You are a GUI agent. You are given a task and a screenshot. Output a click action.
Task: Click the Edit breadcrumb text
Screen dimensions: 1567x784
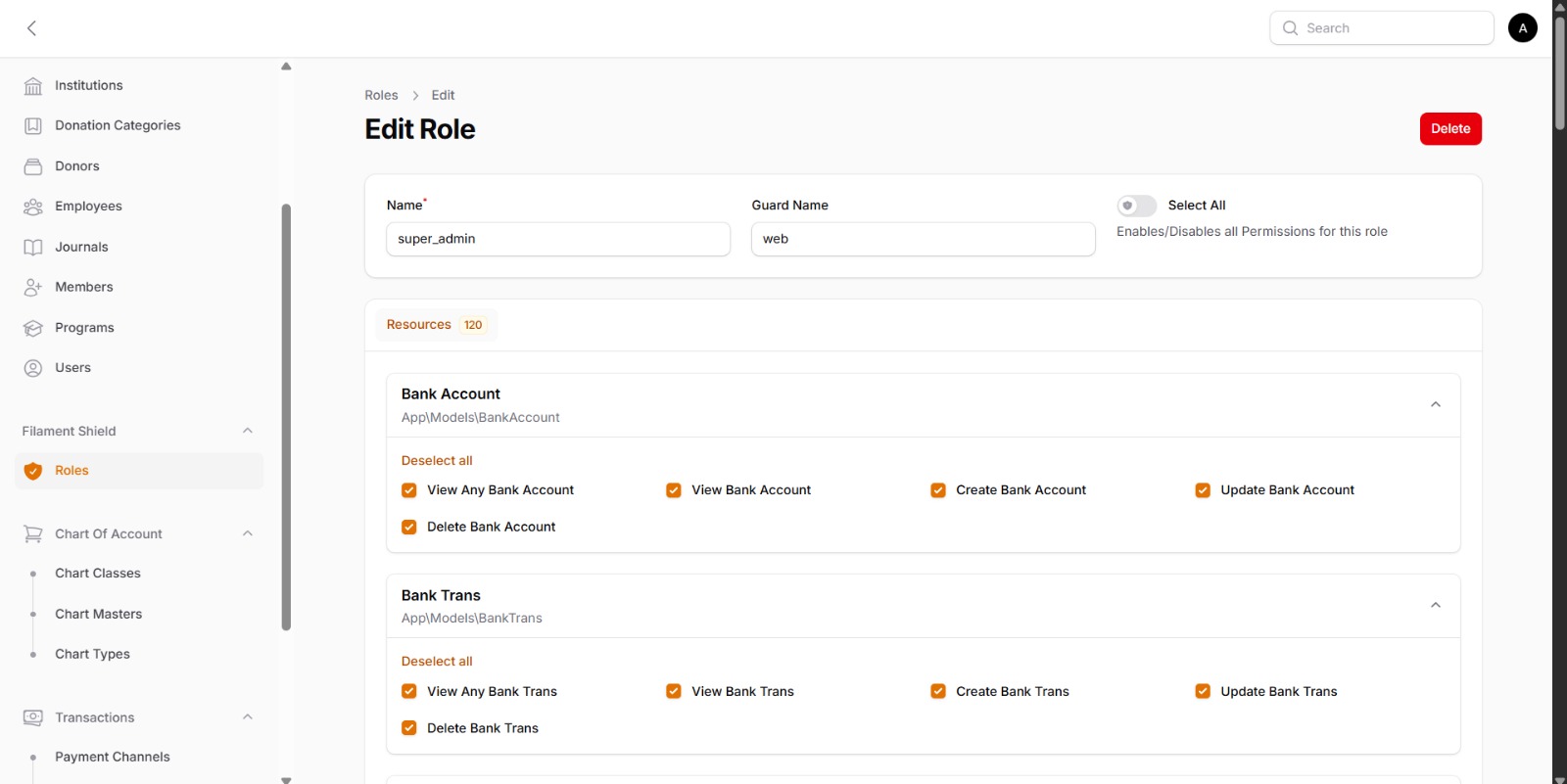[x=443, y=96]
